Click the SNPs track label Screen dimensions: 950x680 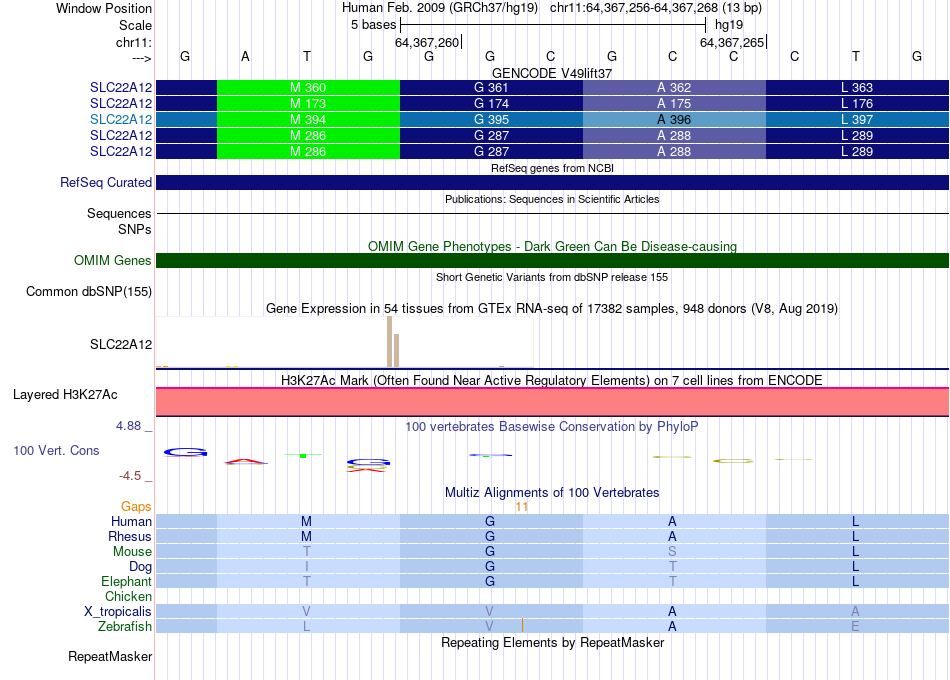pos(135,229)
